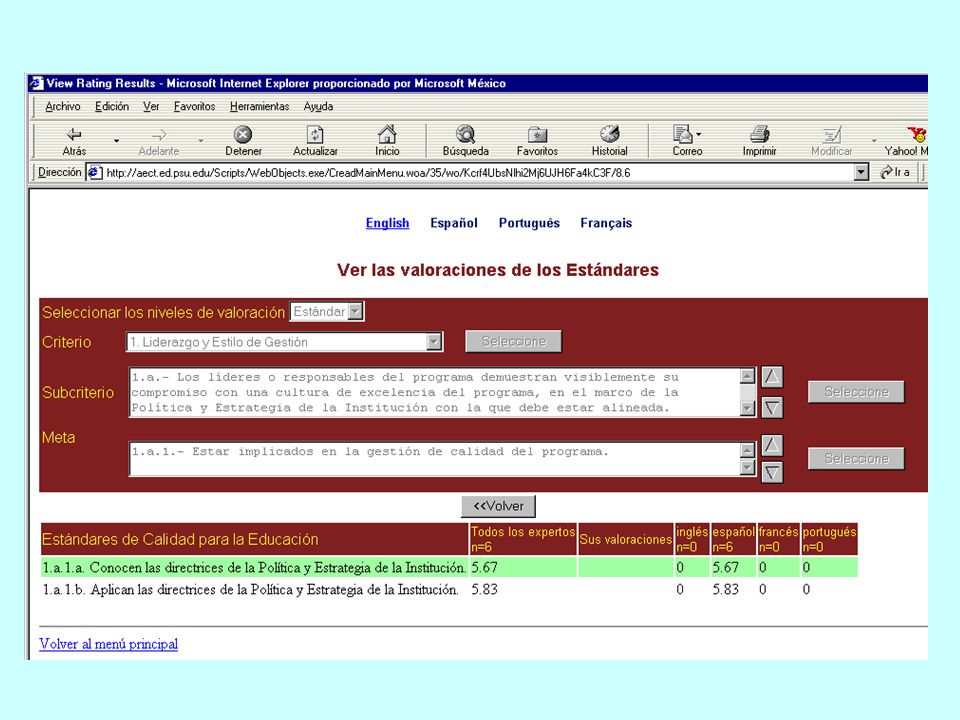Open the Modificar dropdown arrow

click(x=874, y=141)
